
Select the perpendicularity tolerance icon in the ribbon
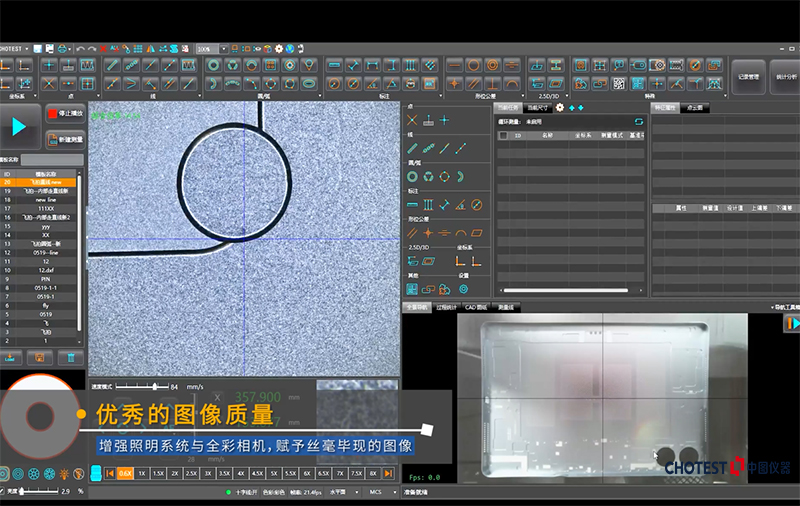point(492,83)
